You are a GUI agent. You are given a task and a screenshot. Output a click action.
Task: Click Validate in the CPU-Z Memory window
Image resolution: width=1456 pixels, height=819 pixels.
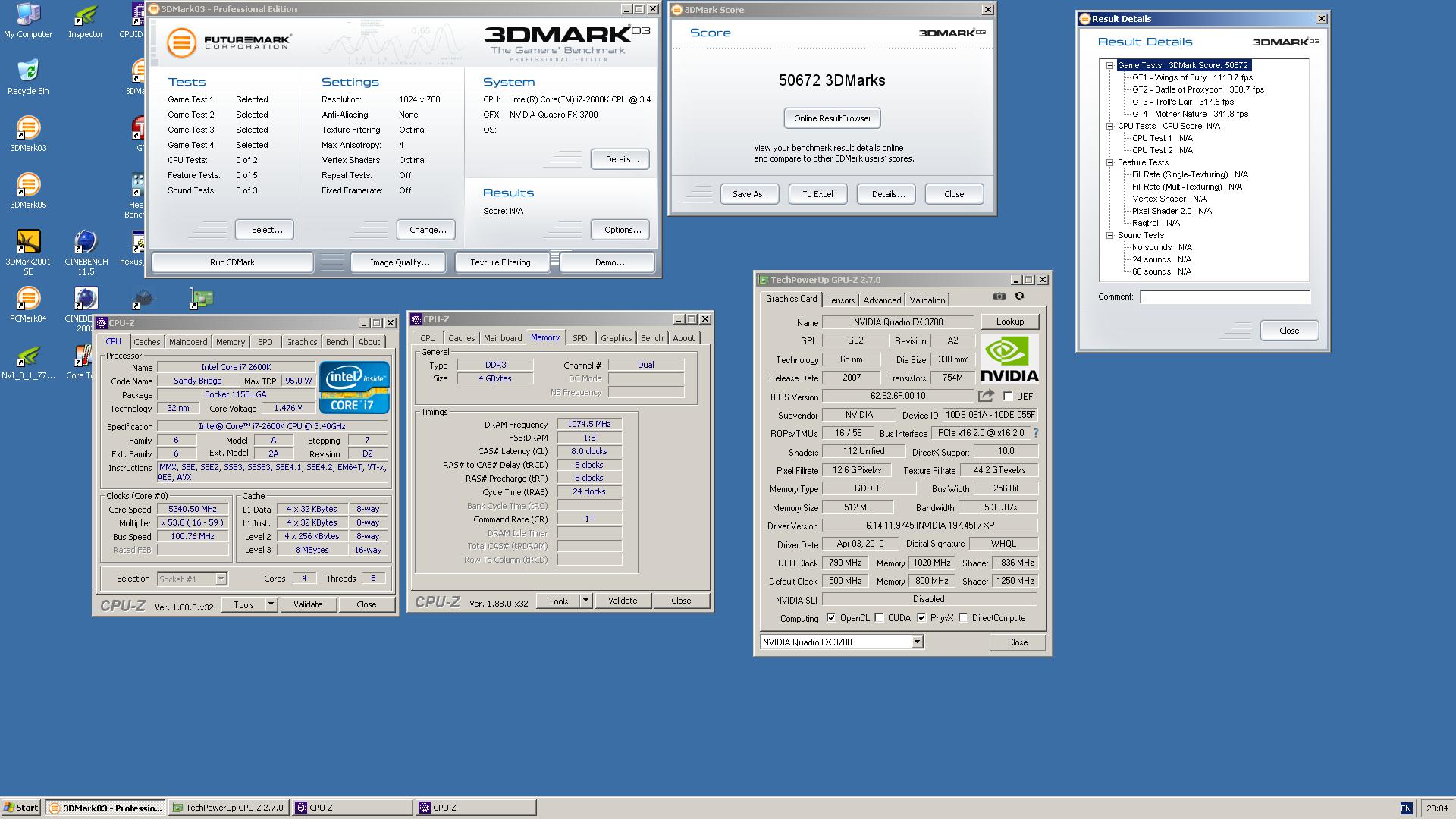tap(623, 601)
